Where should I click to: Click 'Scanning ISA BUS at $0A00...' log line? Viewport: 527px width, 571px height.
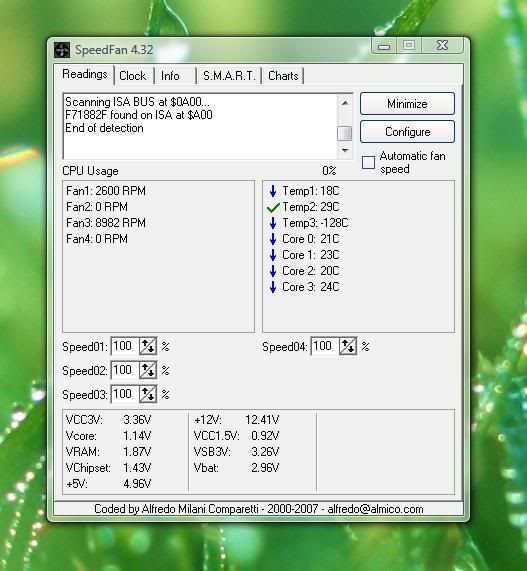[137, 102]
